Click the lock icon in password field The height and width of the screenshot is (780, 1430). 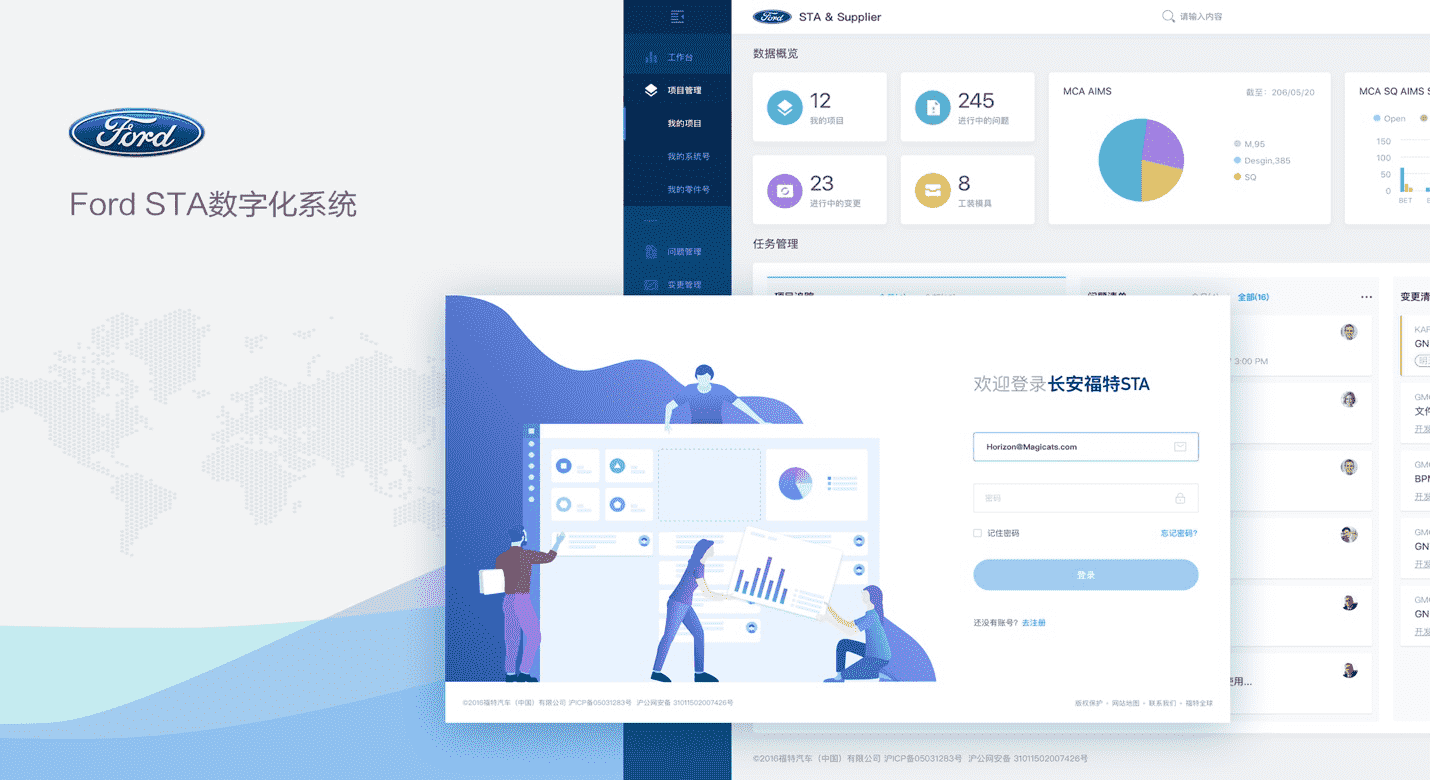[x=1180, y=498]
